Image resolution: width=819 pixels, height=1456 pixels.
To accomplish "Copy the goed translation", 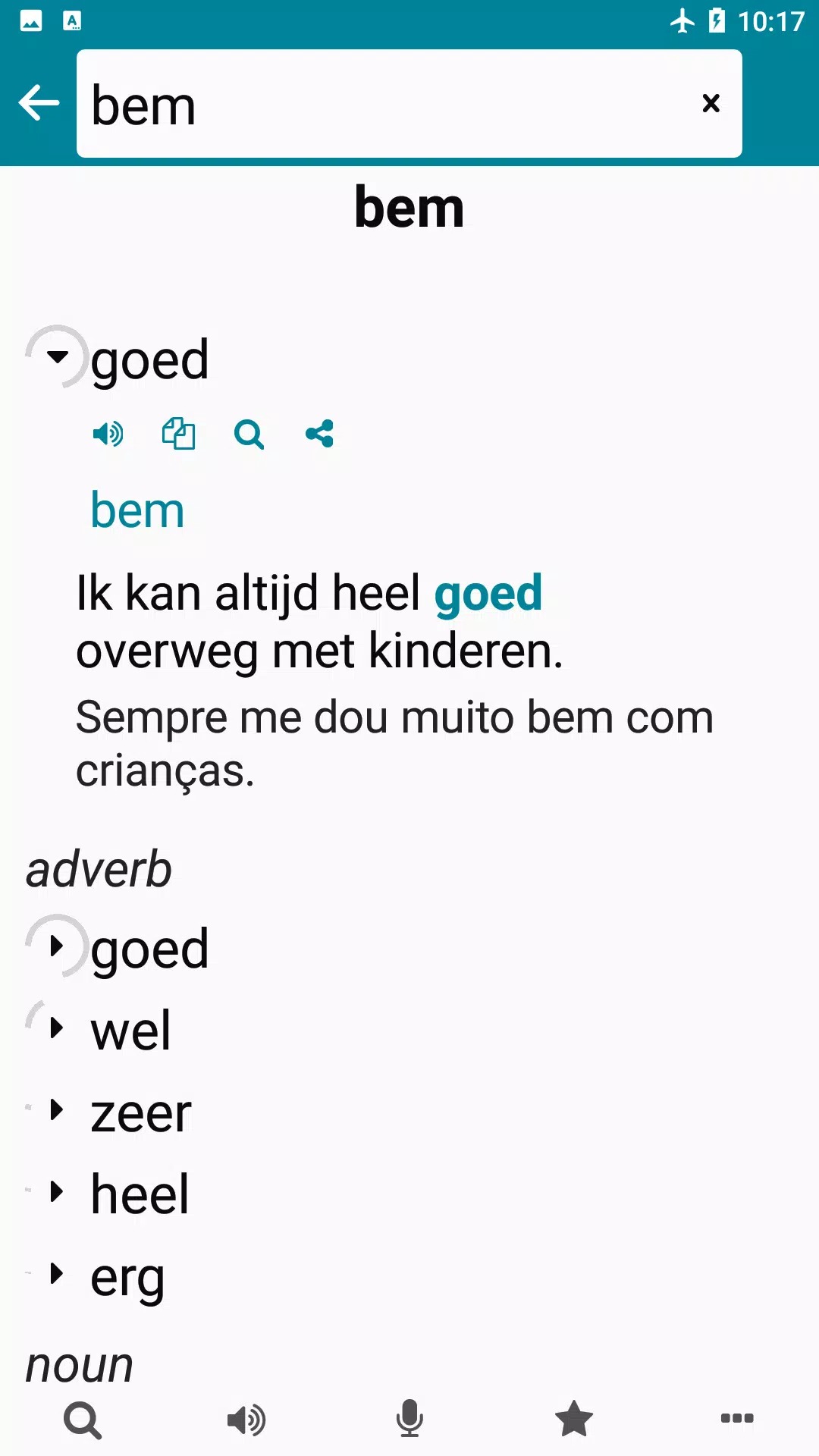I will [x=178, y=435].
